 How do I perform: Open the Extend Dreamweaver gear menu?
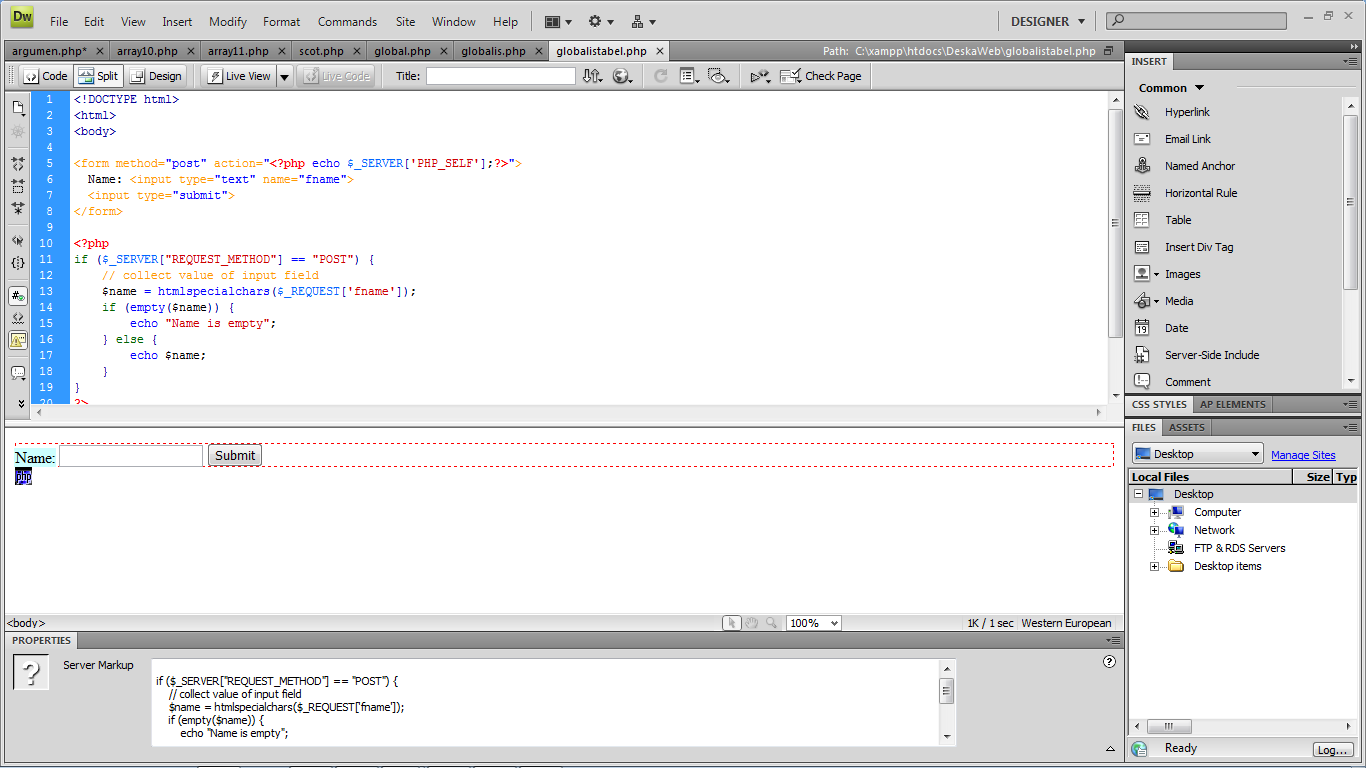click(x=601, y=21)
